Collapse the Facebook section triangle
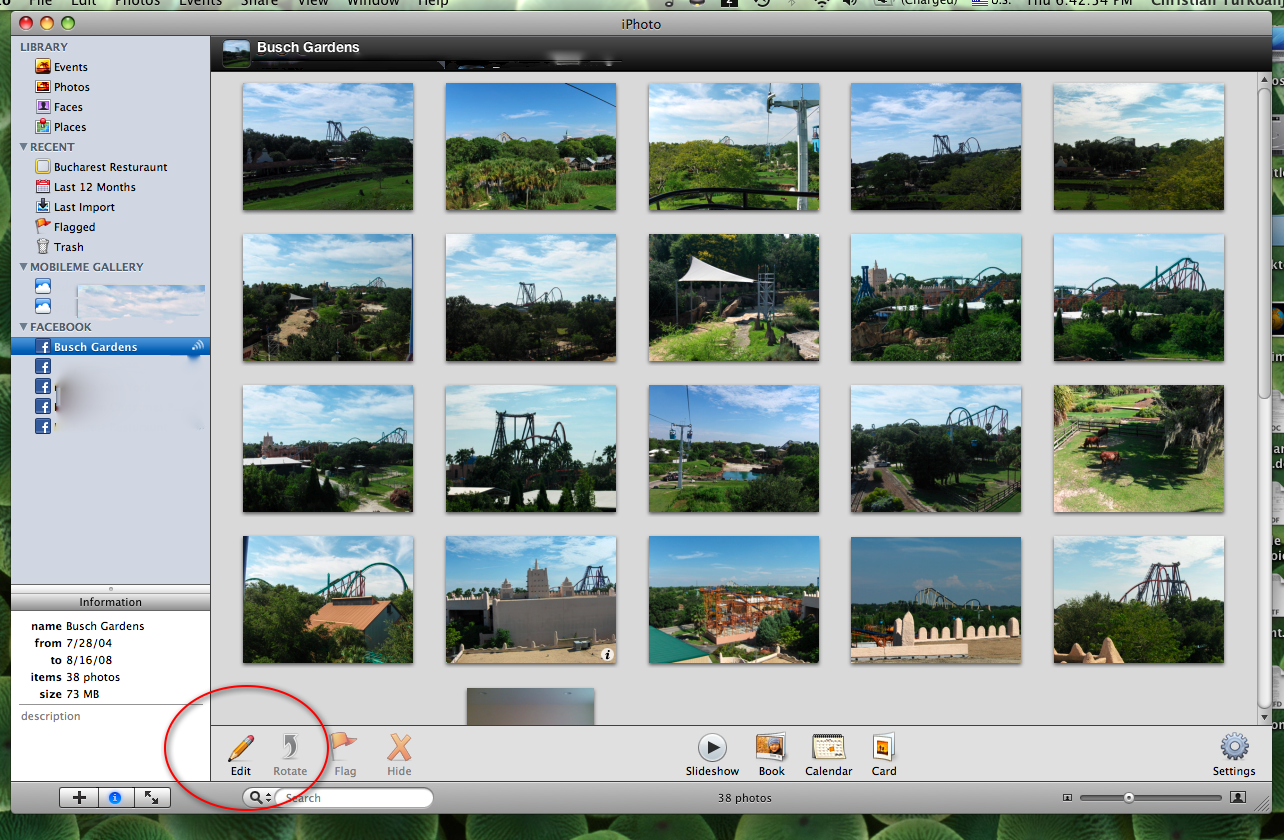The width and height of the screenshot is (1284, 840). point(23,327)
